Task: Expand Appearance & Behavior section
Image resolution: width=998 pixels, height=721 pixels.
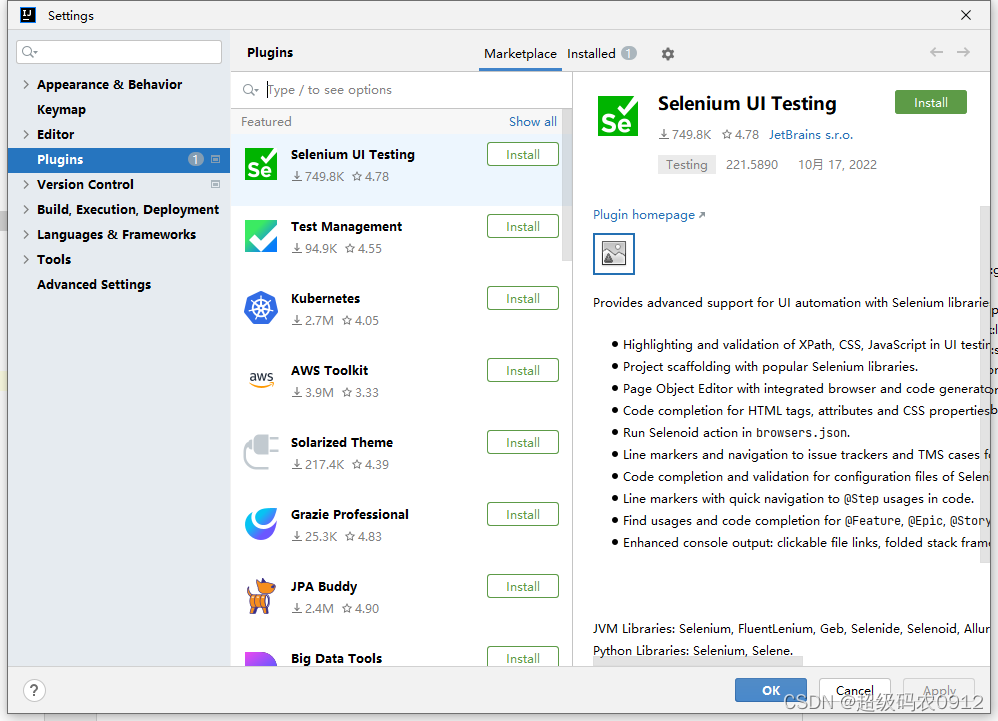Action: [x=26, y=84]
